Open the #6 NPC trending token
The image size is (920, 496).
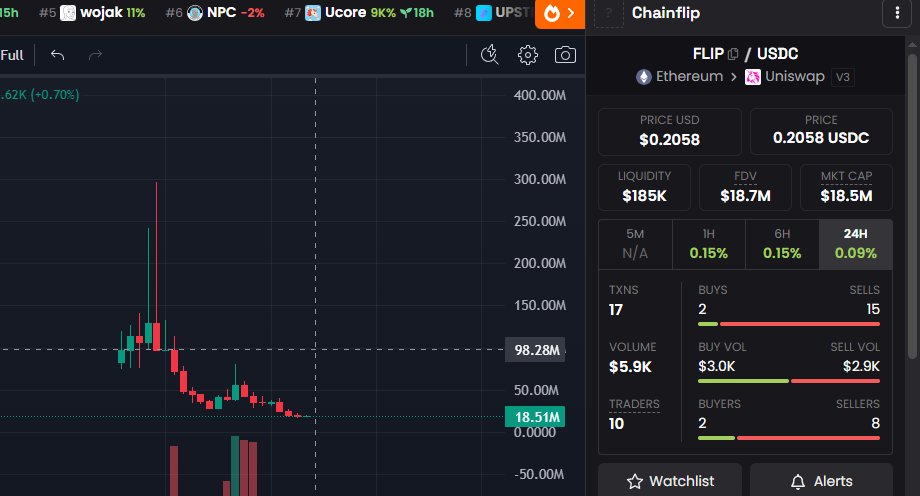click(215, 13)
